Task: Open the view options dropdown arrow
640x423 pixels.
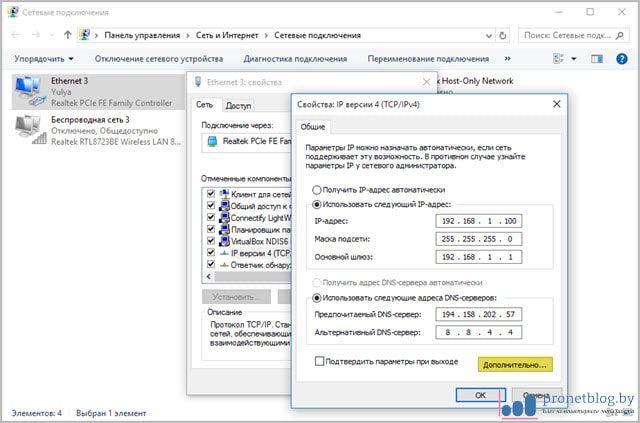Action: (x=573, y=59)
